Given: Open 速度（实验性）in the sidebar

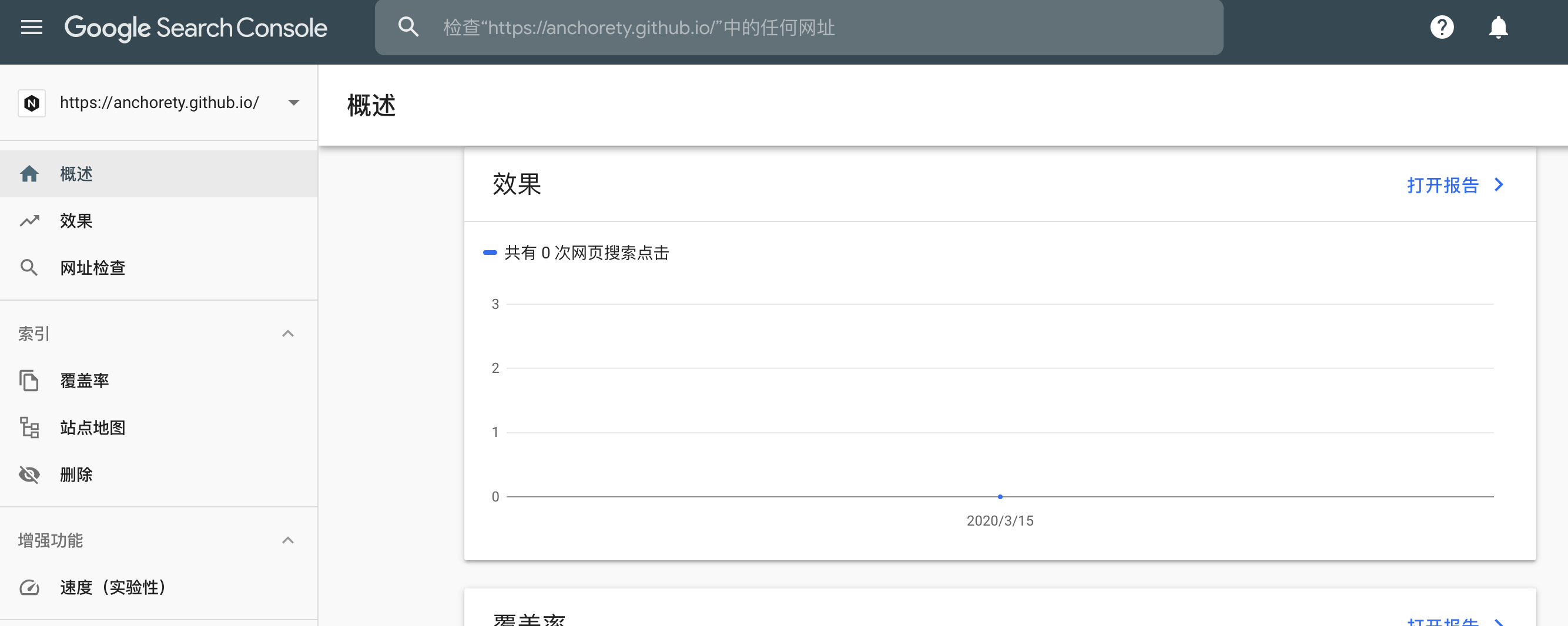Looking at the screenshot, I should (x=159, y=587).
